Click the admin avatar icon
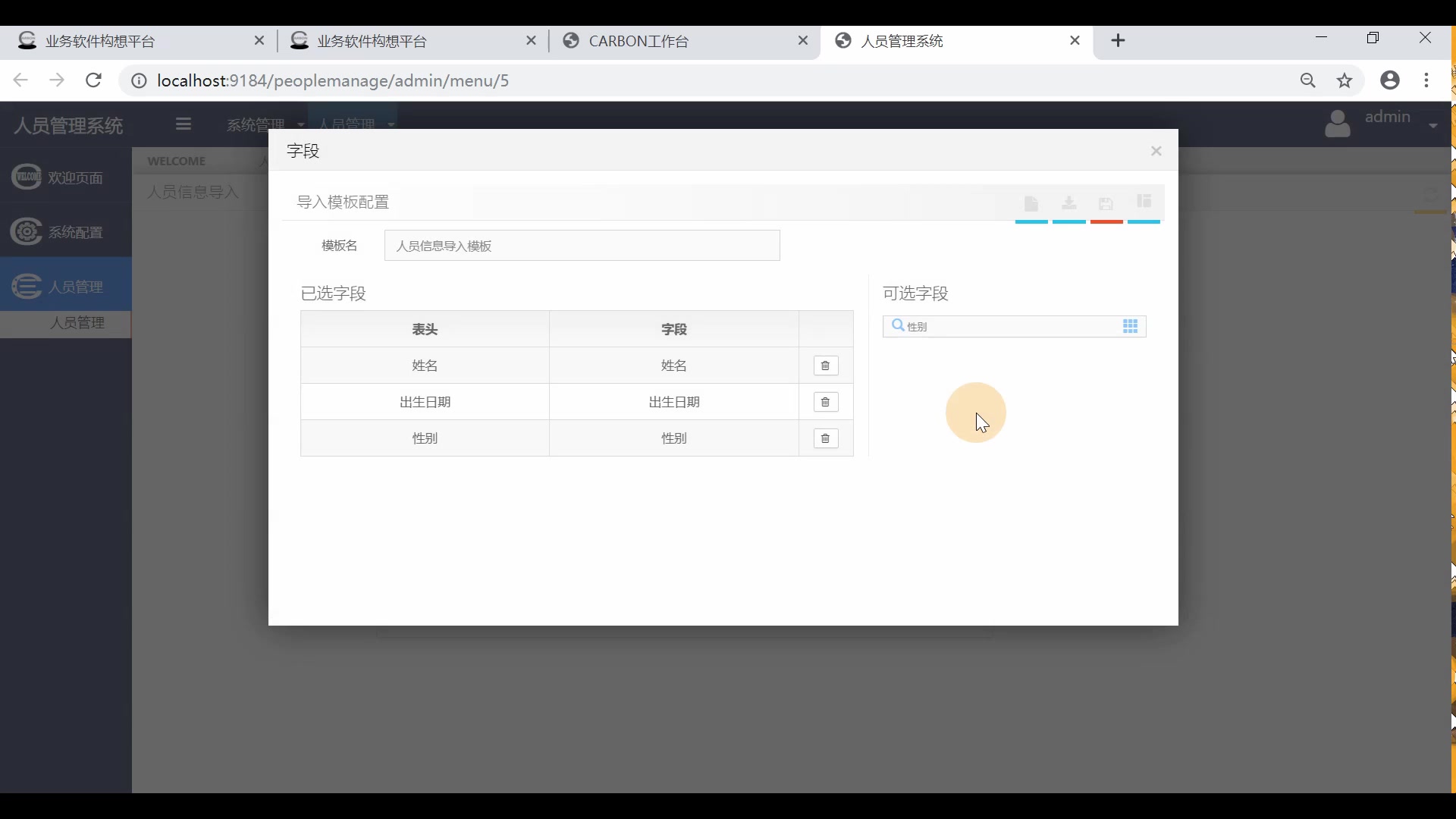This screenshot has height=819, width=1456. tap(1338, 124)
